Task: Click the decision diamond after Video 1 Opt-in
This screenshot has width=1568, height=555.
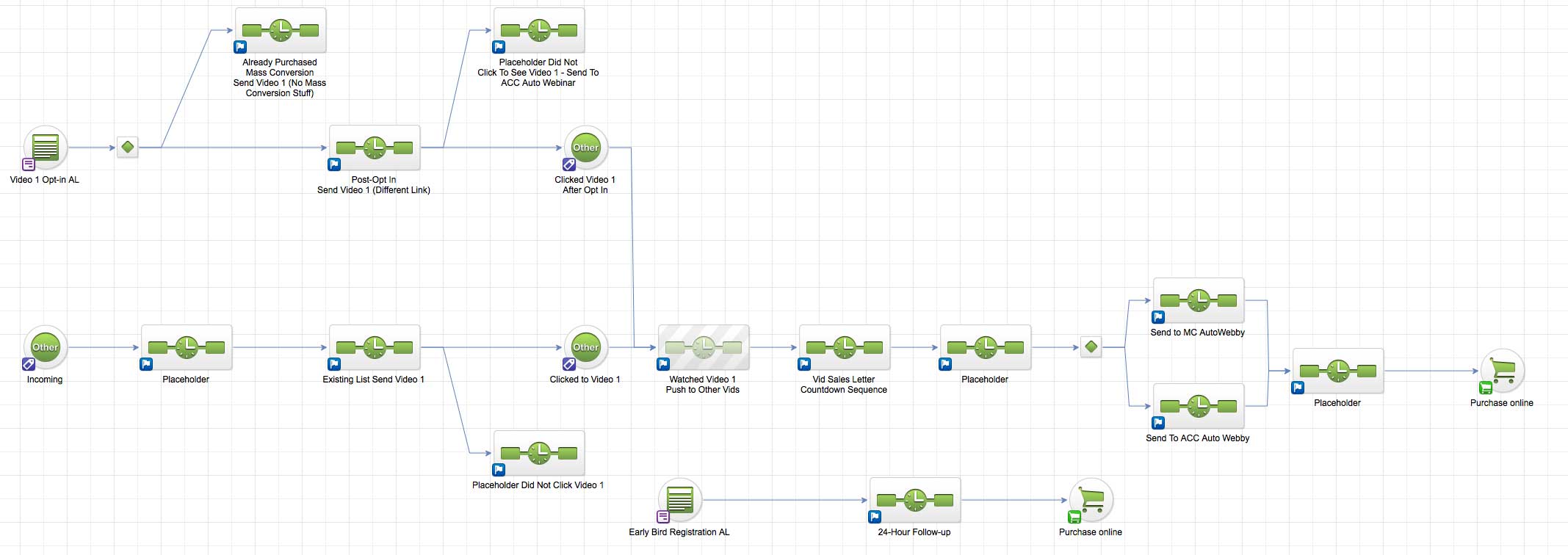Action: click(x=128, y=148)
